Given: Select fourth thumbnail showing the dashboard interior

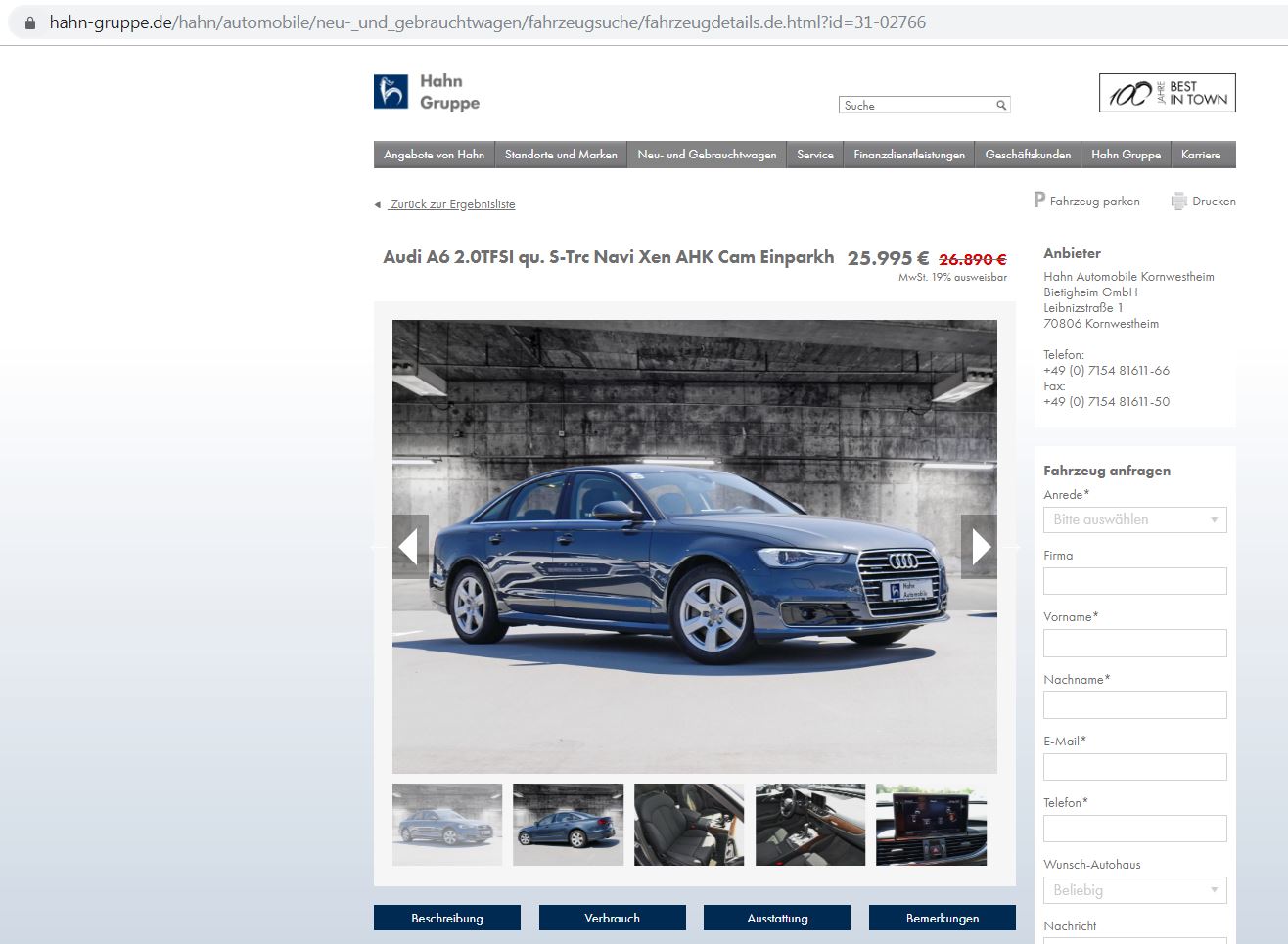Looking at the screenshot, I should pos(810,825).
